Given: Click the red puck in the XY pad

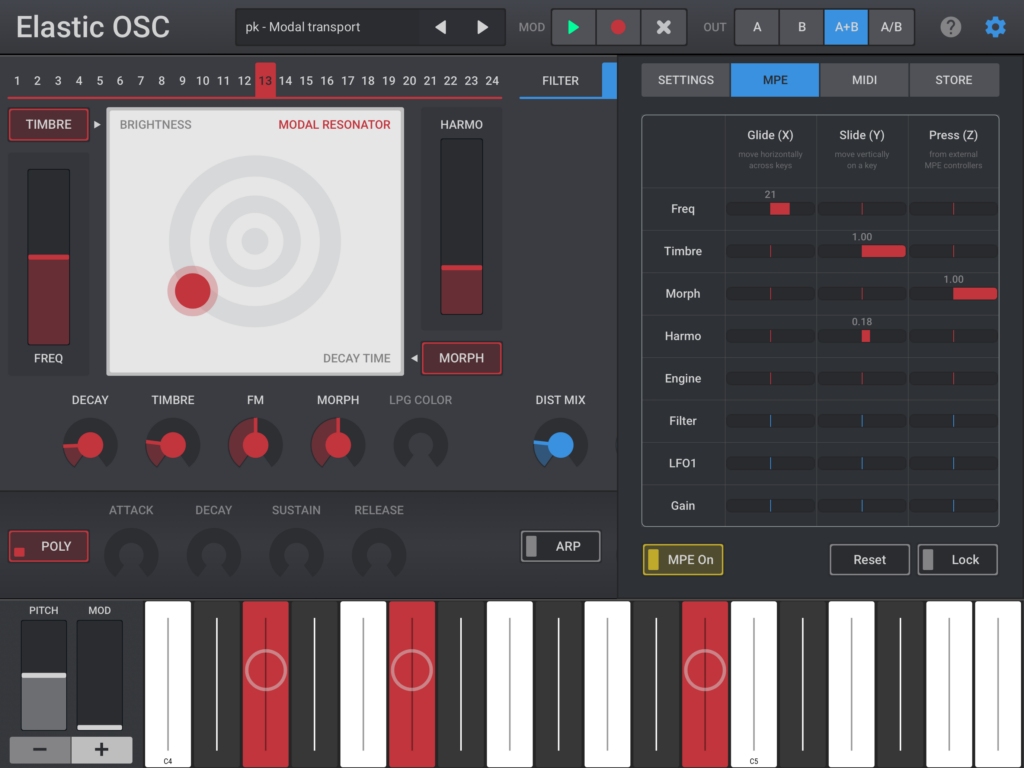Looking at the screenshot, I should (x=193, y=291).
